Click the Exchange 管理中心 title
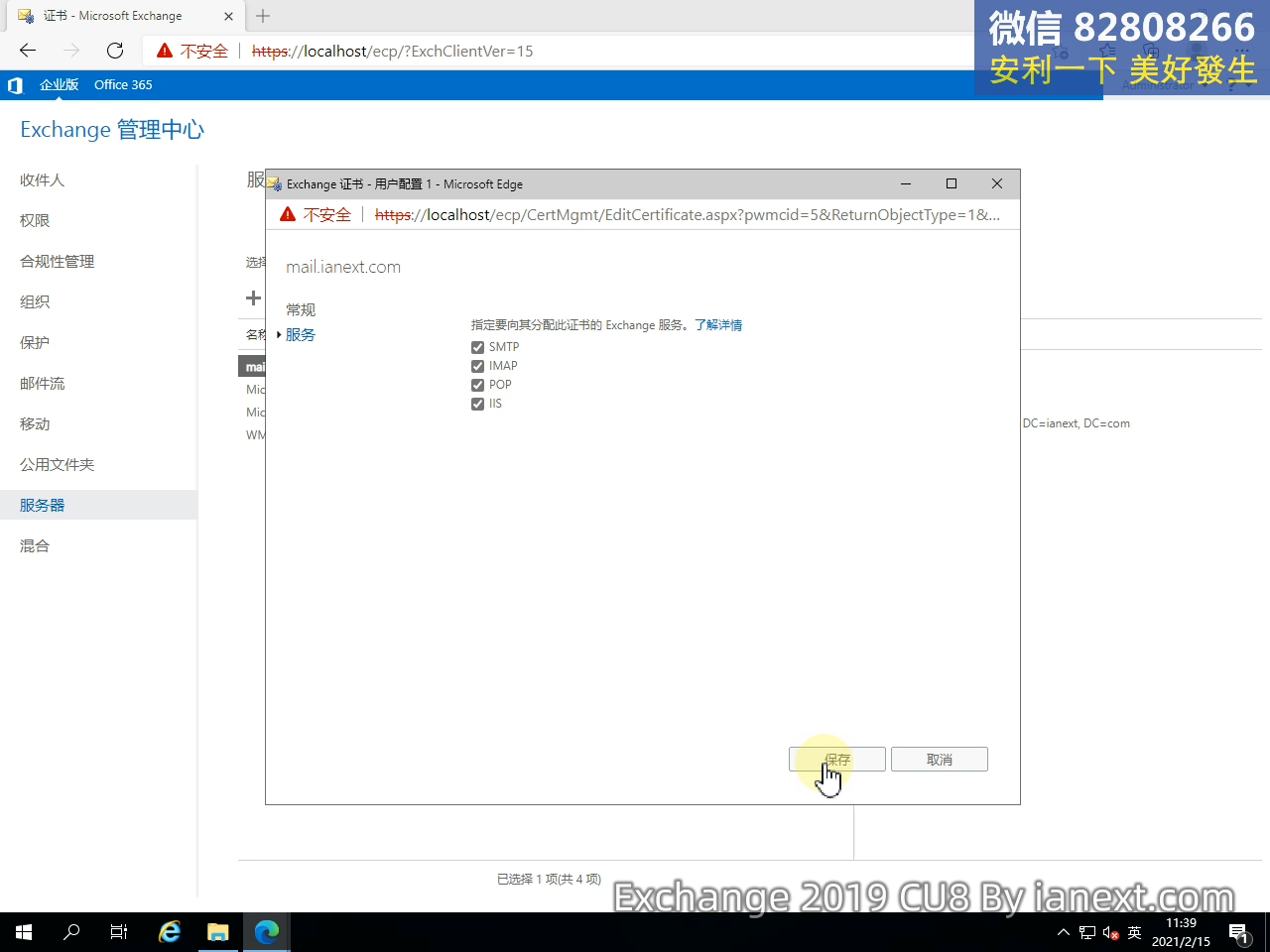The image size is (1270, 952). coord(112,130)
